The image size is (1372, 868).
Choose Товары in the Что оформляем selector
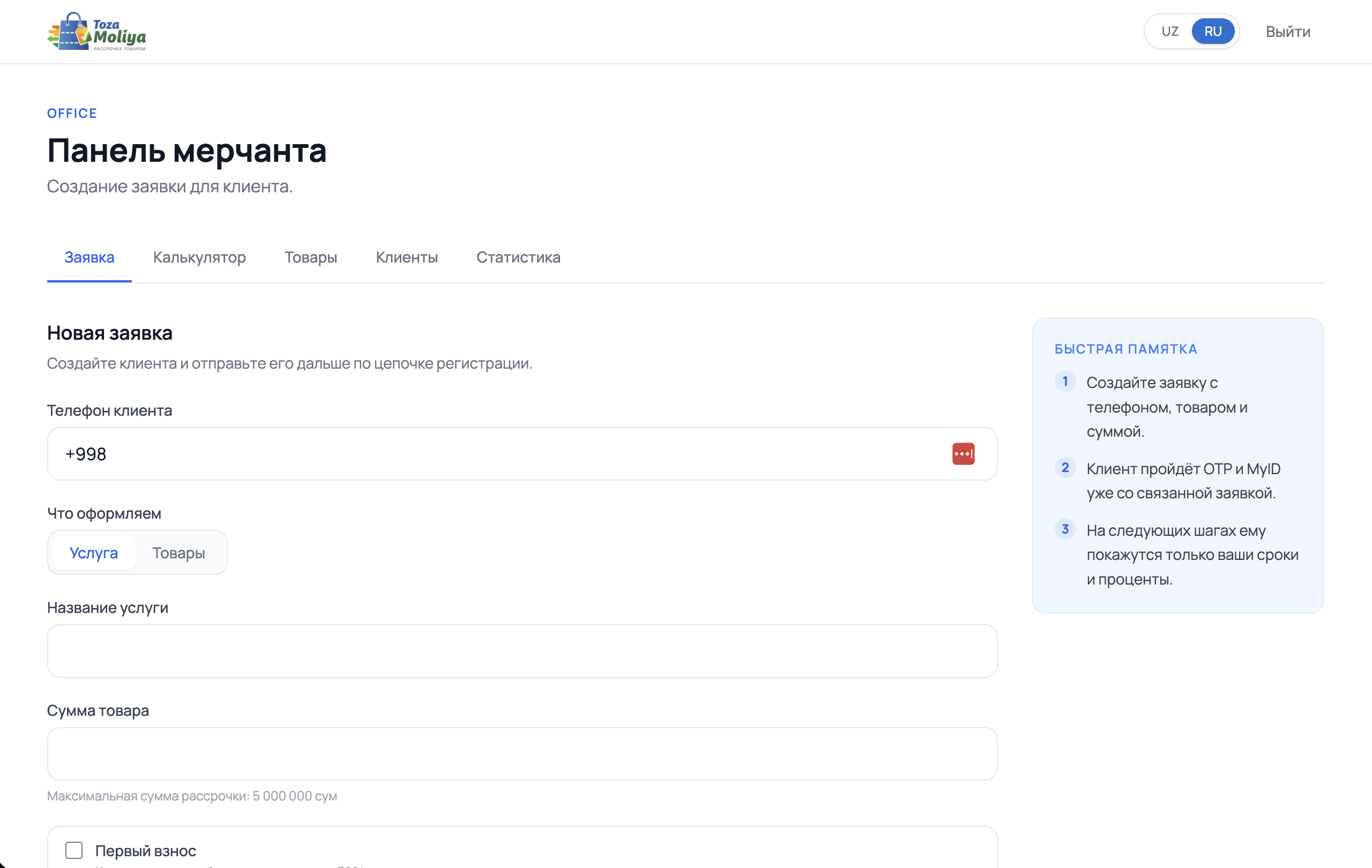[x=178, y=552]
